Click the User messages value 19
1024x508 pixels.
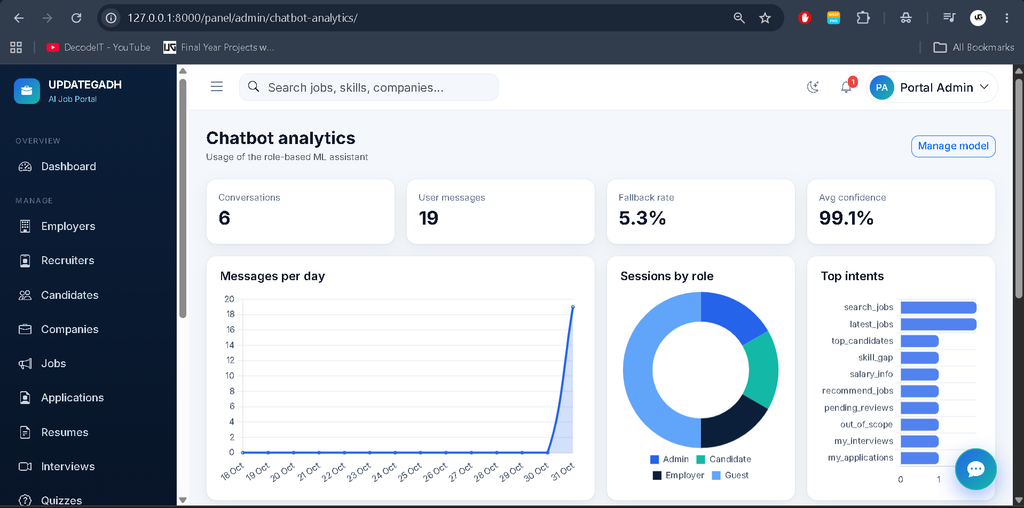(x=428, y=219)
